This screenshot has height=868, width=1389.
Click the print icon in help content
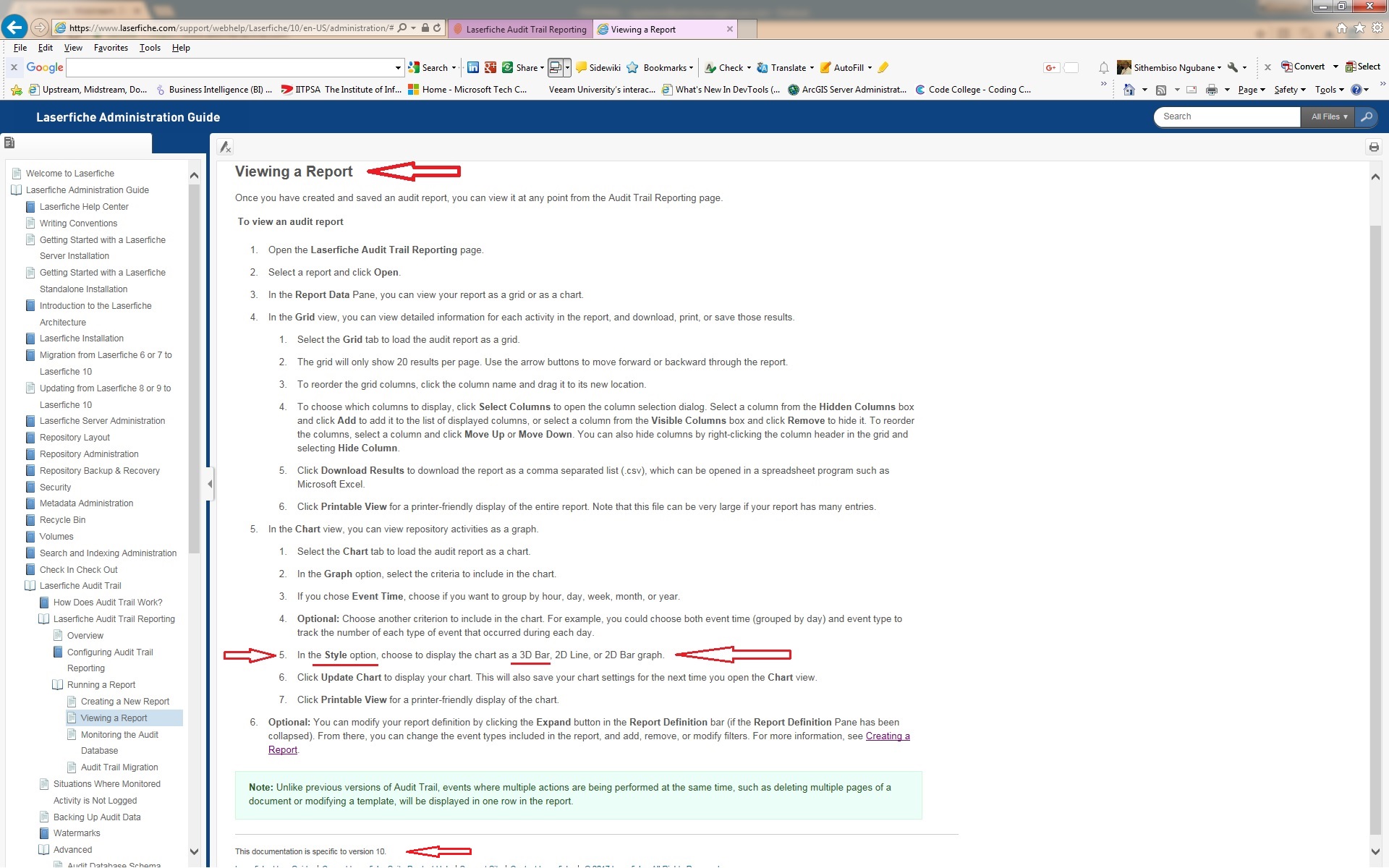1373,147
